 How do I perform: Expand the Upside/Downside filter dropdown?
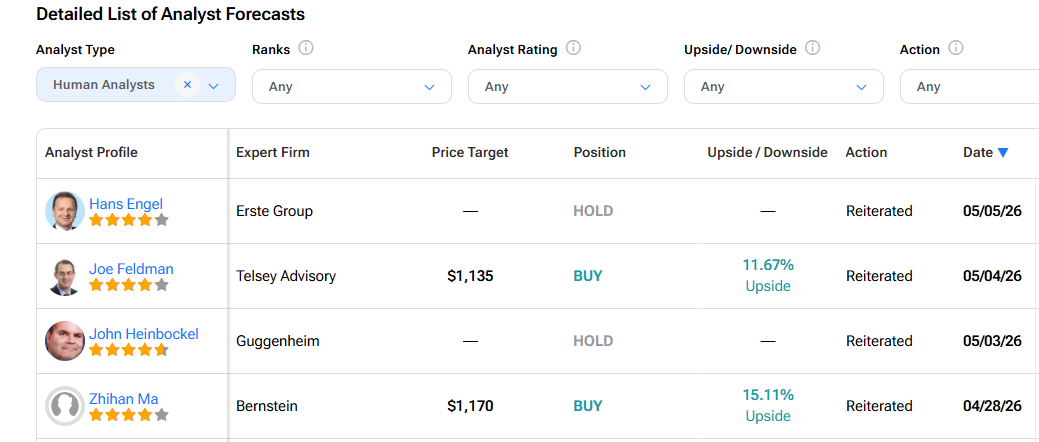click(x=784, y=87)
